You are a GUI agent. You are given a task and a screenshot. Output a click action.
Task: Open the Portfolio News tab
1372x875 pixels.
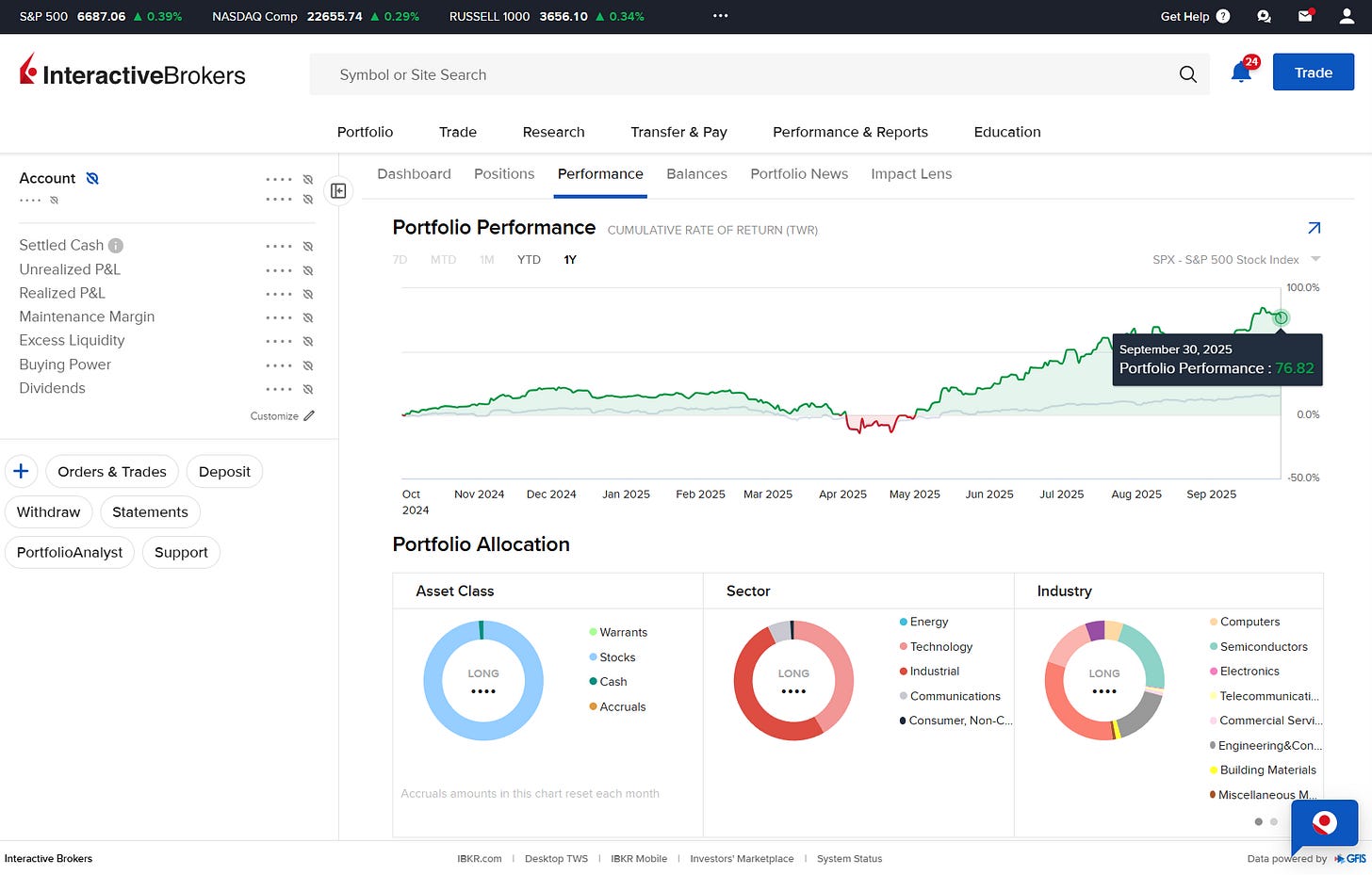click(799, 174)
